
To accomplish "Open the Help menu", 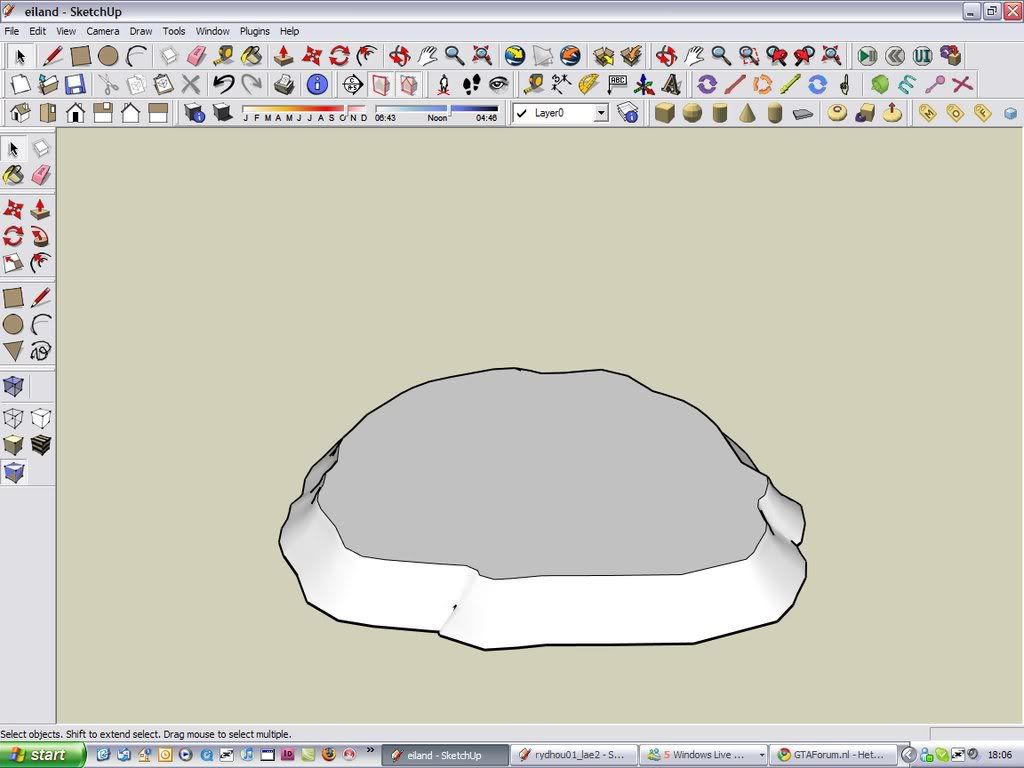I will click(289, 31).
